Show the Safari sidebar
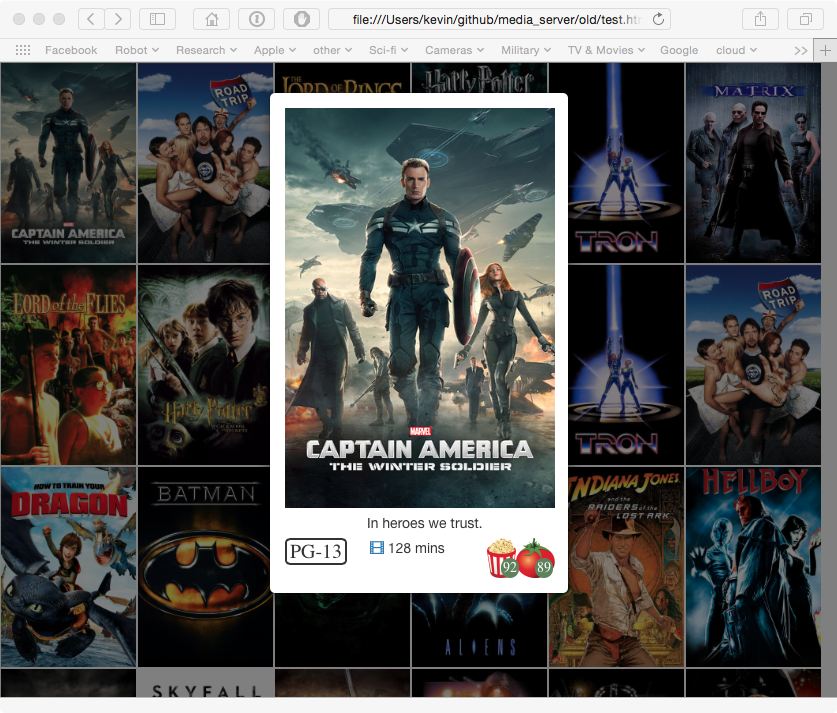 157,19
